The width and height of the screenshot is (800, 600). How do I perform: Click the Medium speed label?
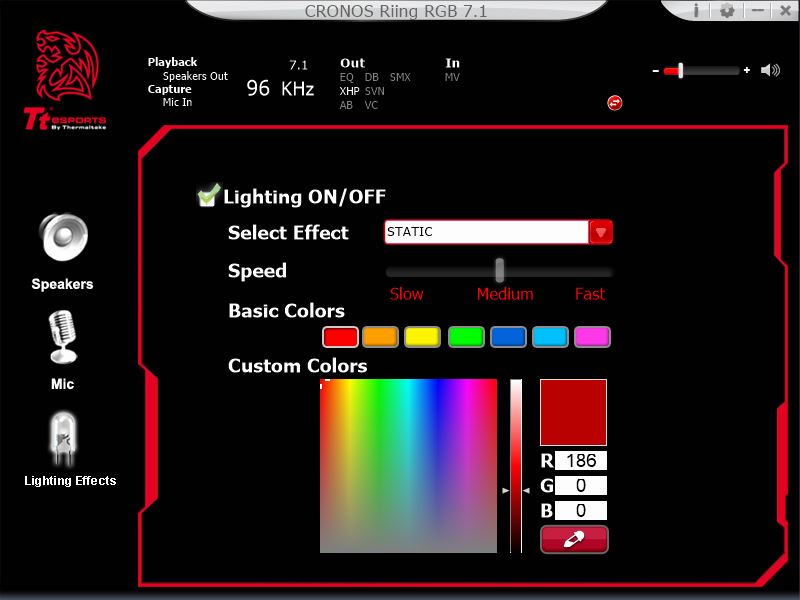pyautogui.click(x=505, y=294)
